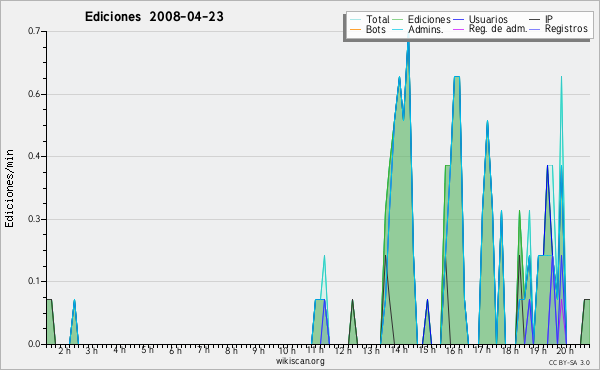Select the 'Bots' legend label
Image resolution: width=600 pixels, height=370 pixels.
[x=376, y=29]
